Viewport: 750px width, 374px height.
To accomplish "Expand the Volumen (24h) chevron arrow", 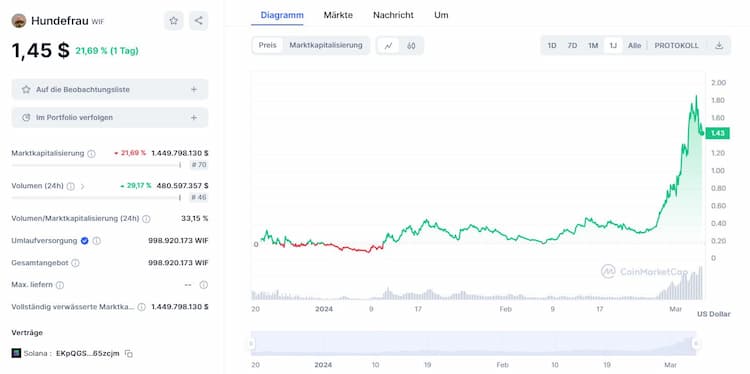I will [x=82, y=186].
